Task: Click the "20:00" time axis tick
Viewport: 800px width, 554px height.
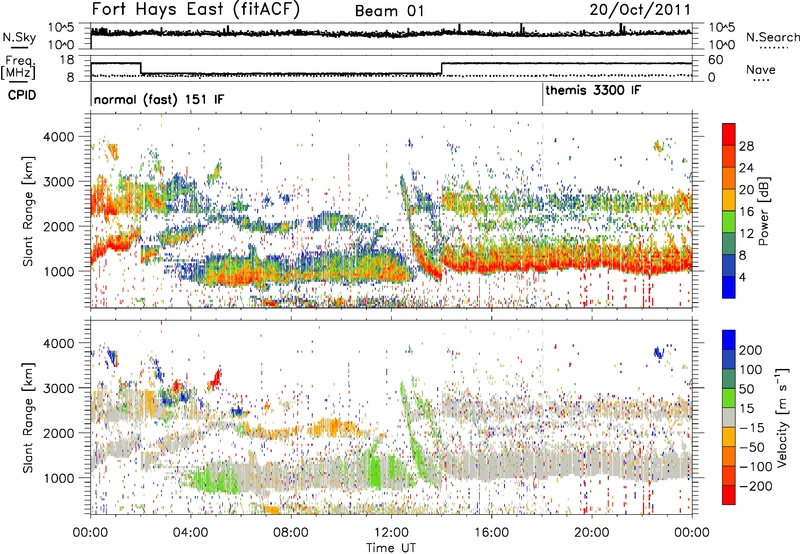Action: (x=591, y=533)
